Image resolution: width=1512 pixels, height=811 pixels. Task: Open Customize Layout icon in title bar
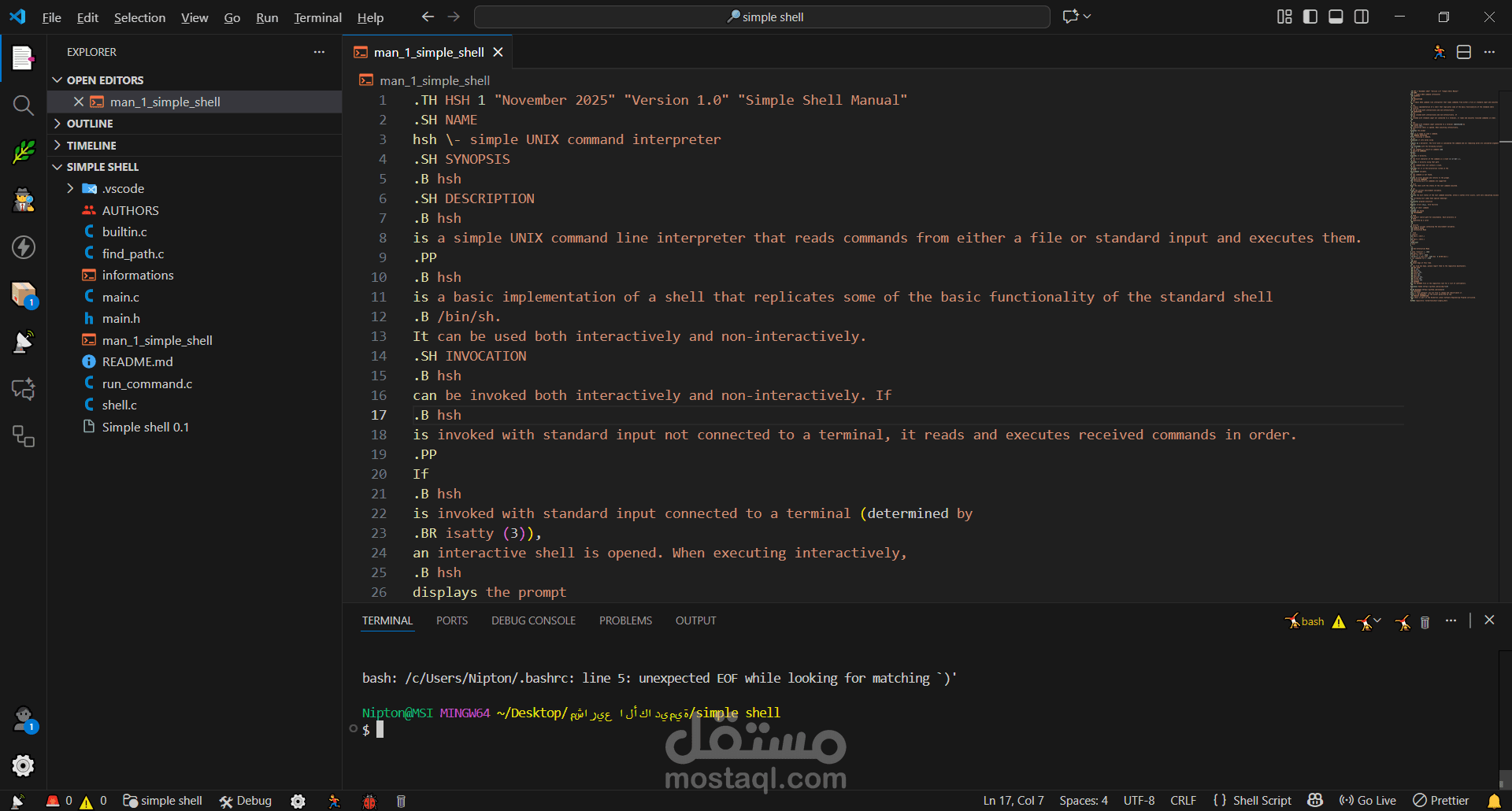coord(1284,17)
